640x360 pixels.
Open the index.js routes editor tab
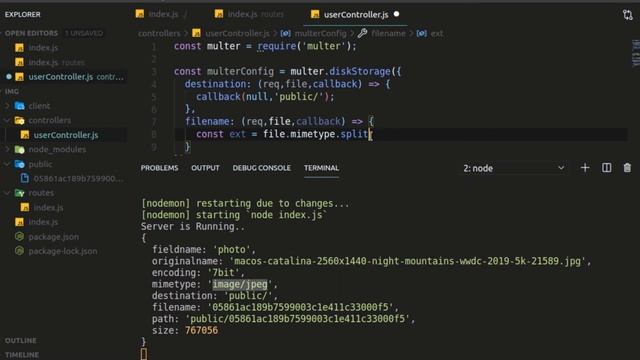[249, 14]
